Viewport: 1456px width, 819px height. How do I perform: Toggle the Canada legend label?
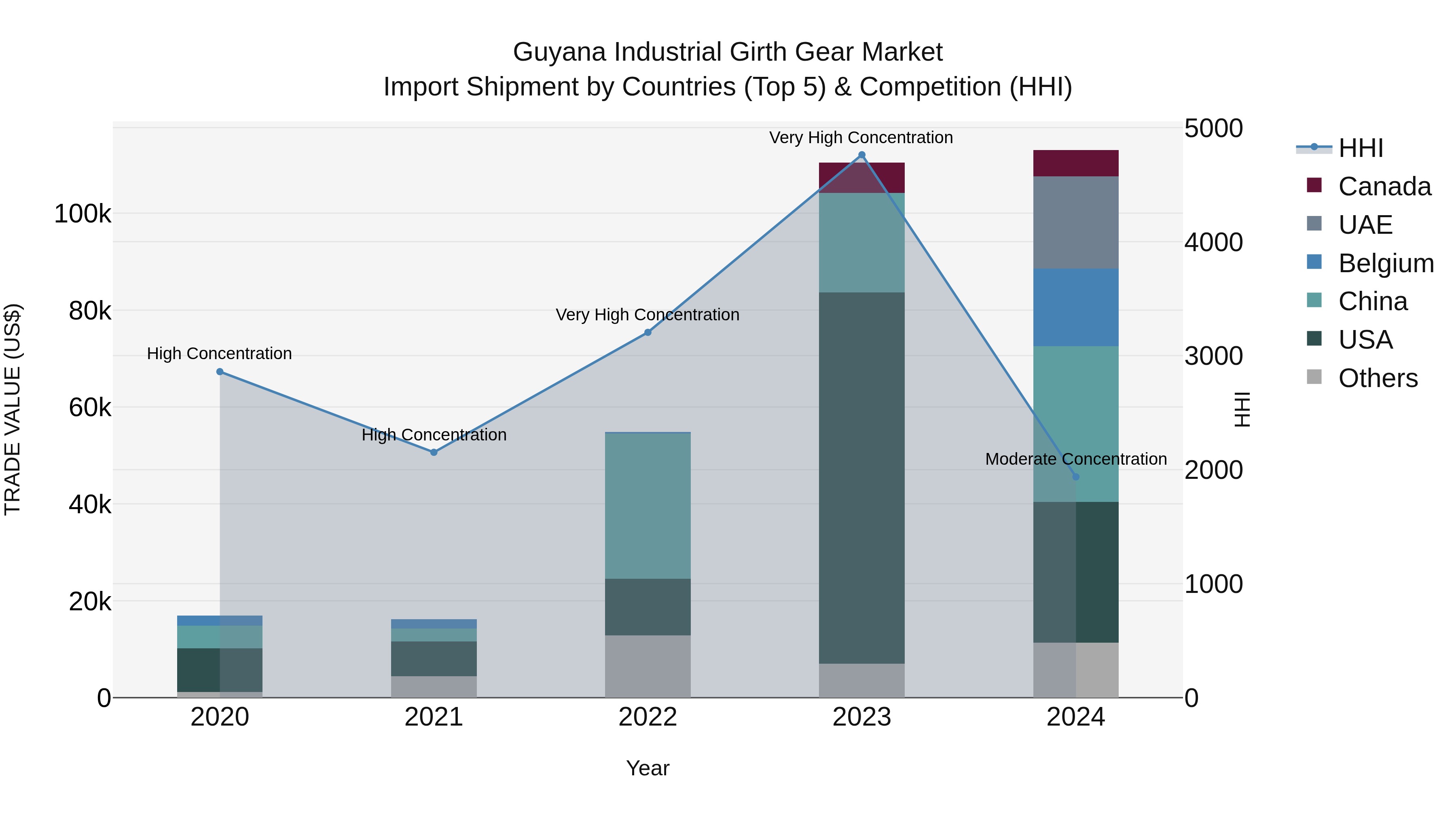point(1384,186)
